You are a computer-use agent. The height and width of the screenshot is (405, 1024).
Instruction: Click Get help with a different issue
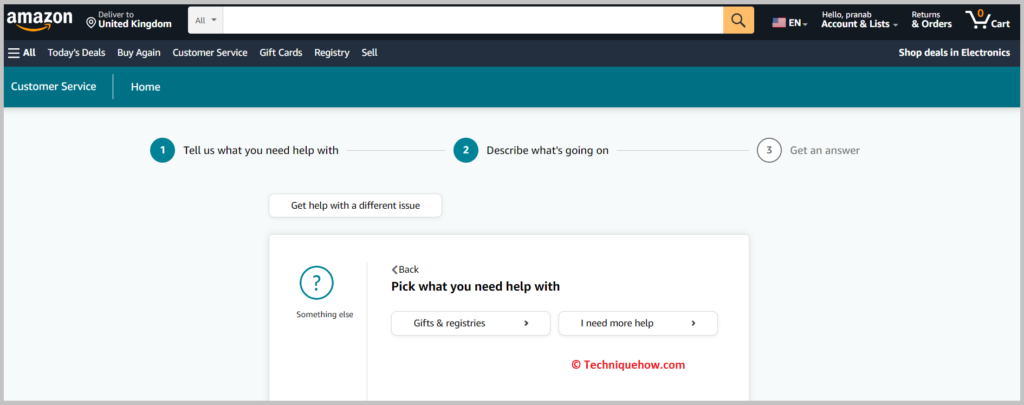tap(355, 205)
